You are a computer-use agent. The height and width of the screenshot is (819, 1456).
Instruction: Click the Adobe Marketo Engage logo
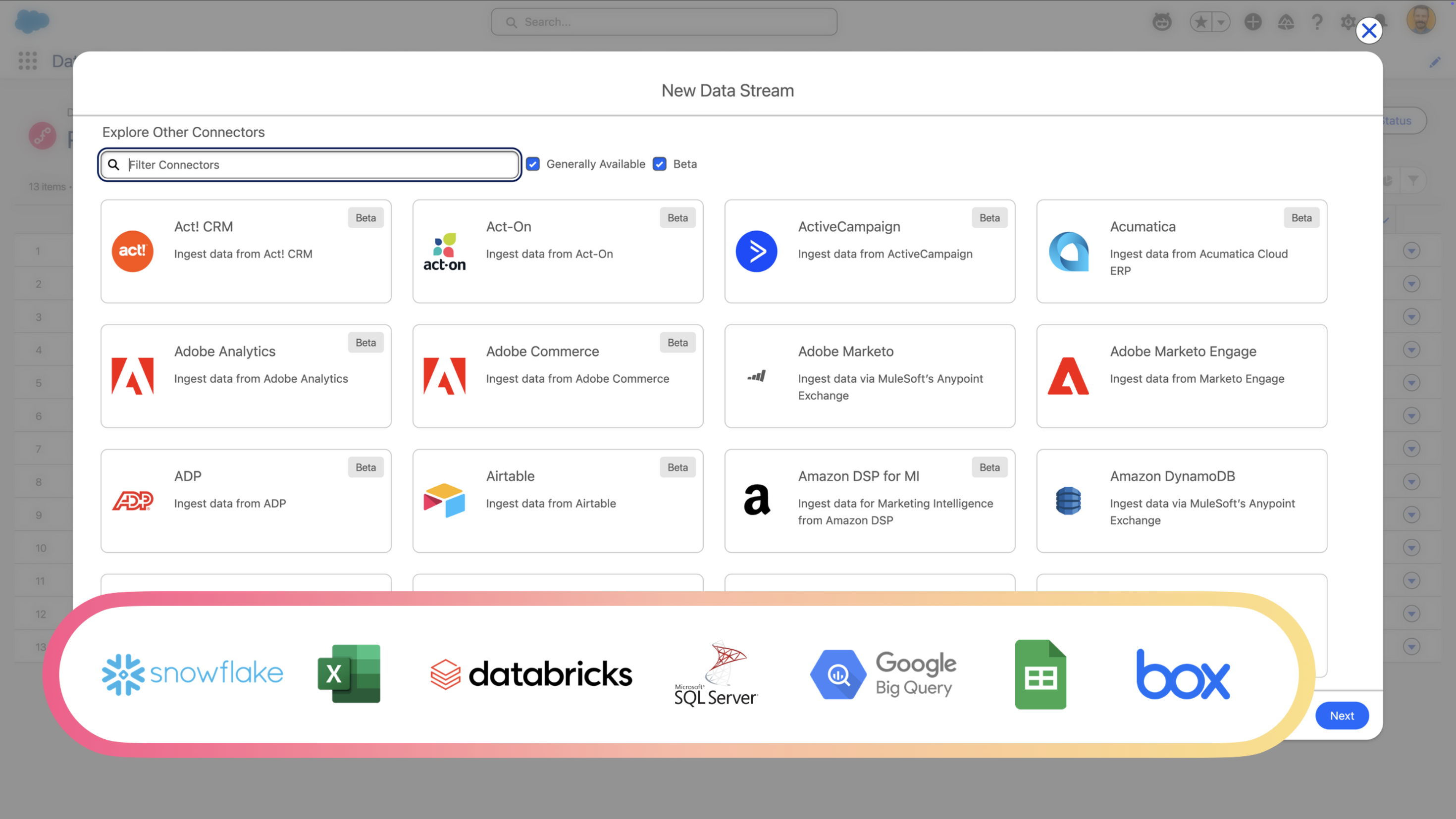(1068, 376)
